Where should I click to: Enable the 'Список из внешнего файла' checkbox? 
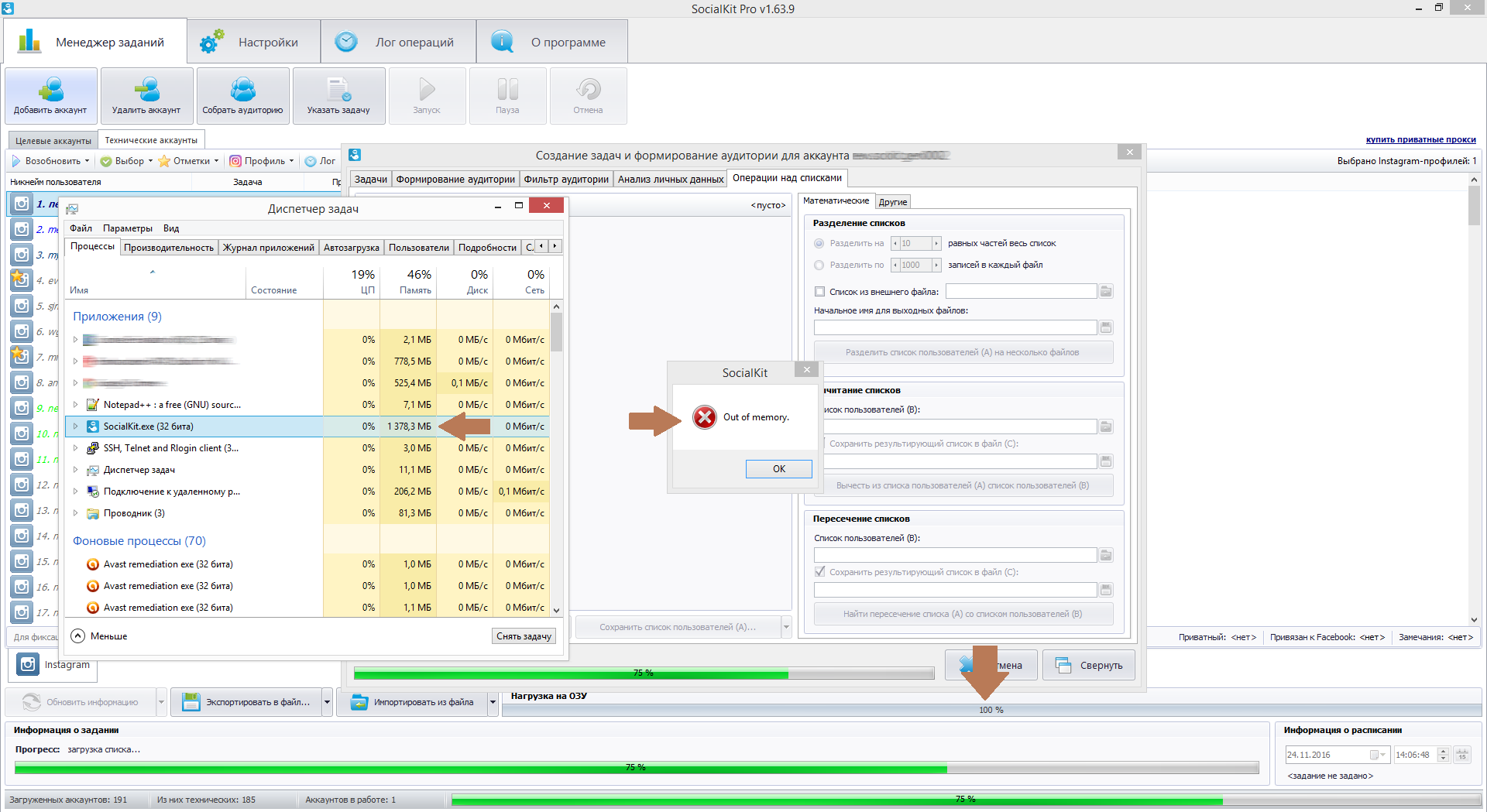[819, 292]
